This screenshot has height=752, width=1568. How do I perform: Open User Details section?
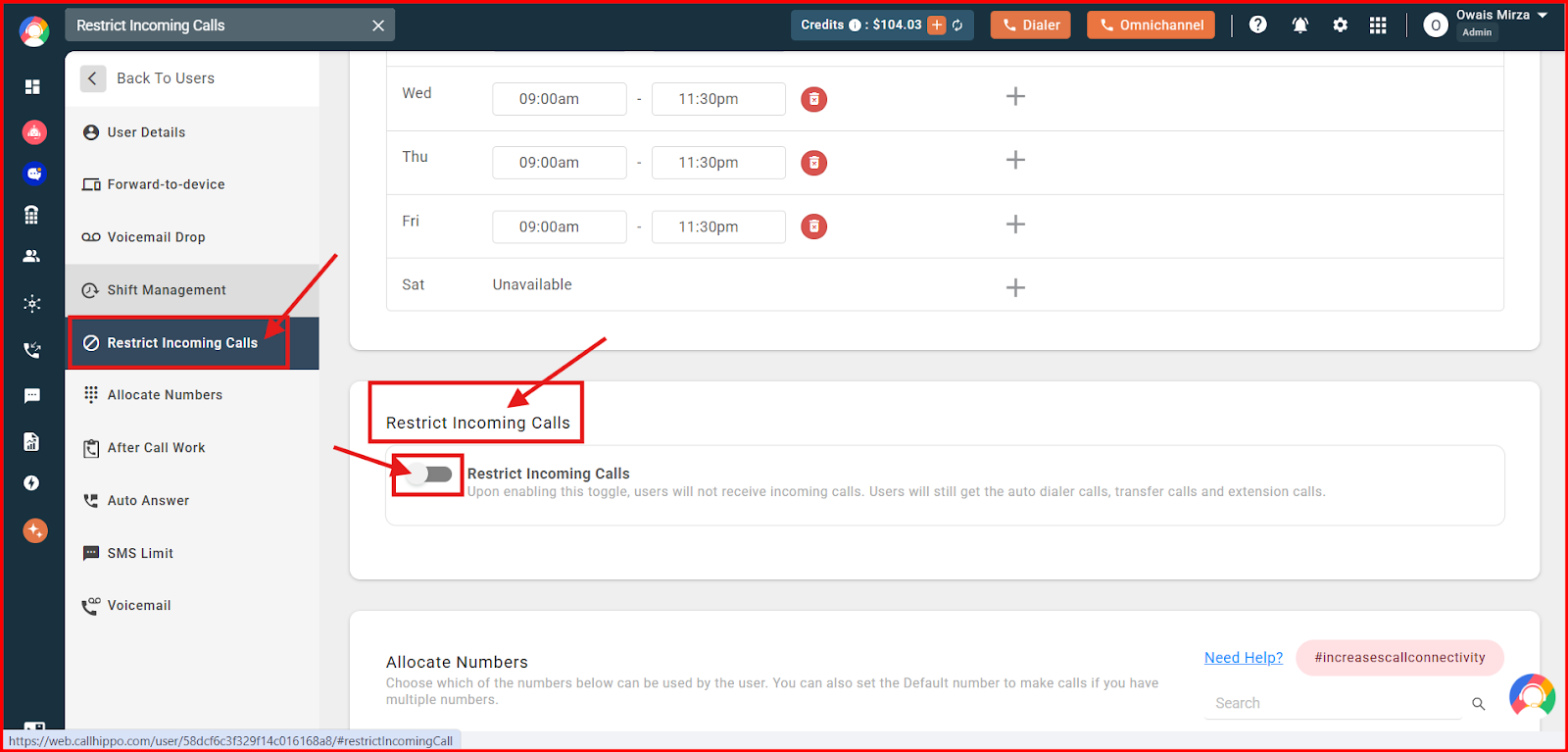192,132
